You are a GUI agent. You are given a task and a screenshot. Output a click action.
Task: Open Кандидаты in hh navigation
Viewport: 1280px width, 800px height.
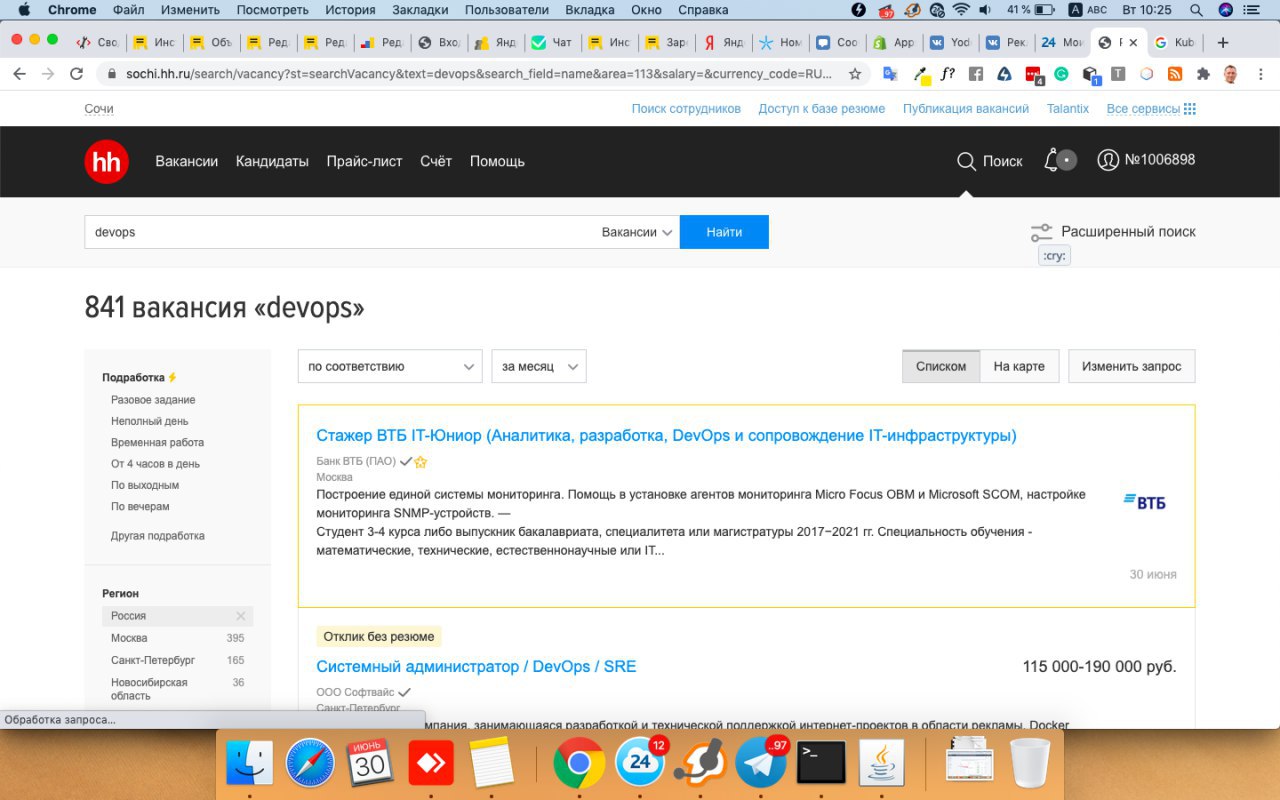click(272, 161)
